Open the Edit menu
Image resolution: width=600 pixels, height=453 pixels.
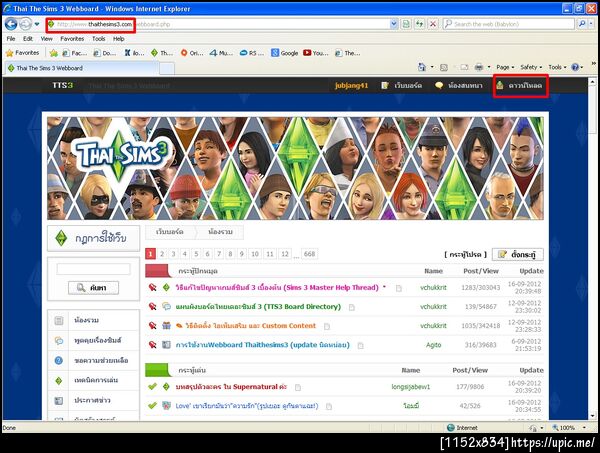(28, 39)
